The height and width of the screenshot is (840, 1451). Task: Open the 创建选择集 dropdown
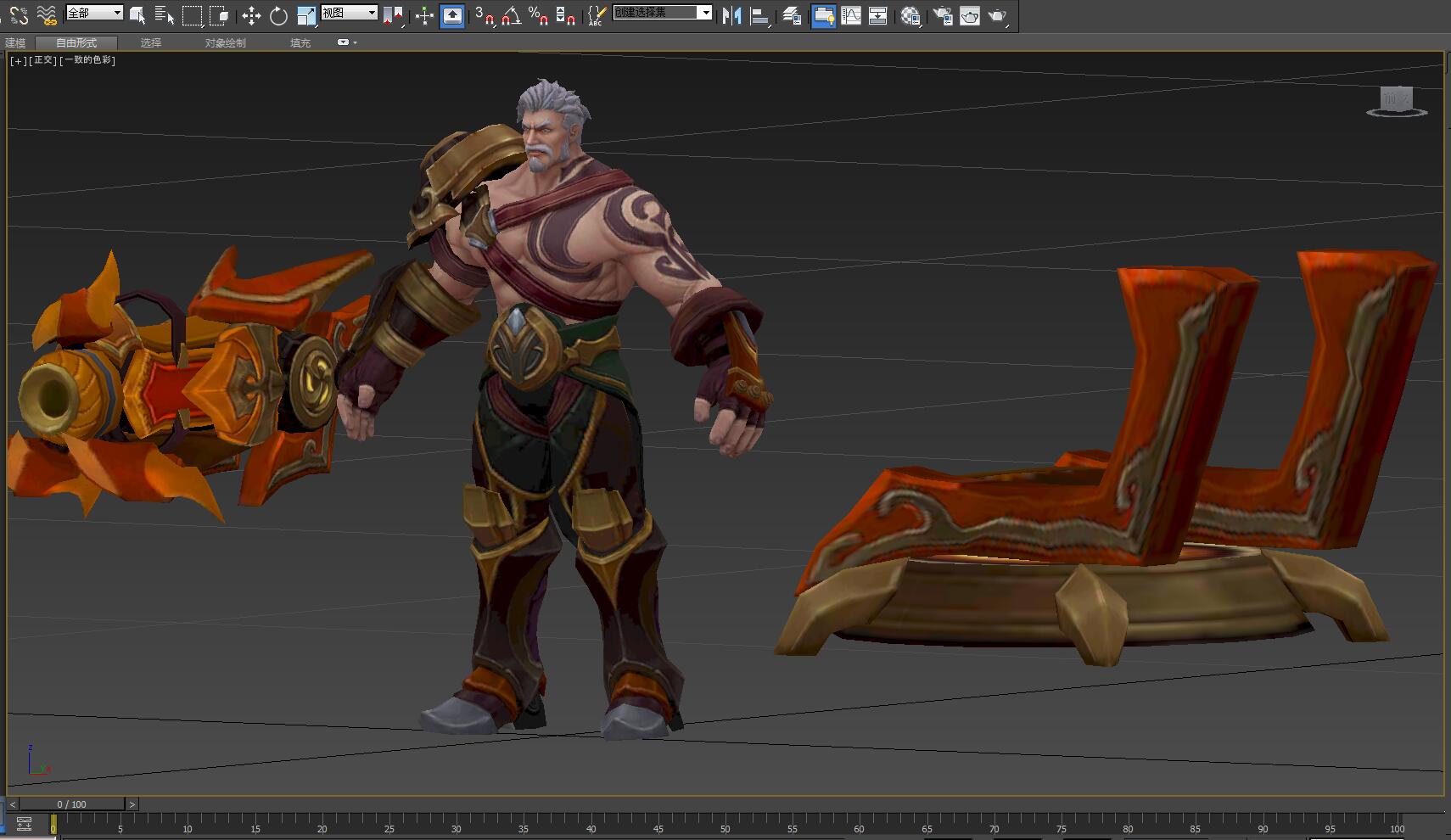click(663, 13)
